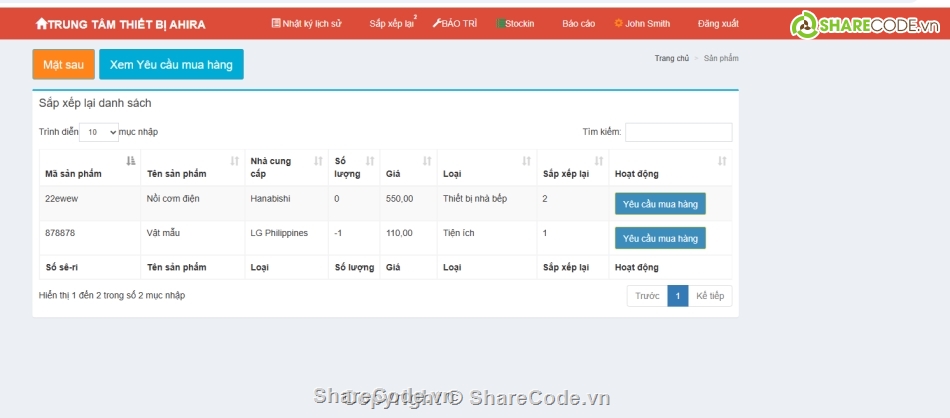The width and height of the screenshot is (950, 418).
Task: Sort by the Nhà cung cấp column arrows
Action: coord(318,161)
